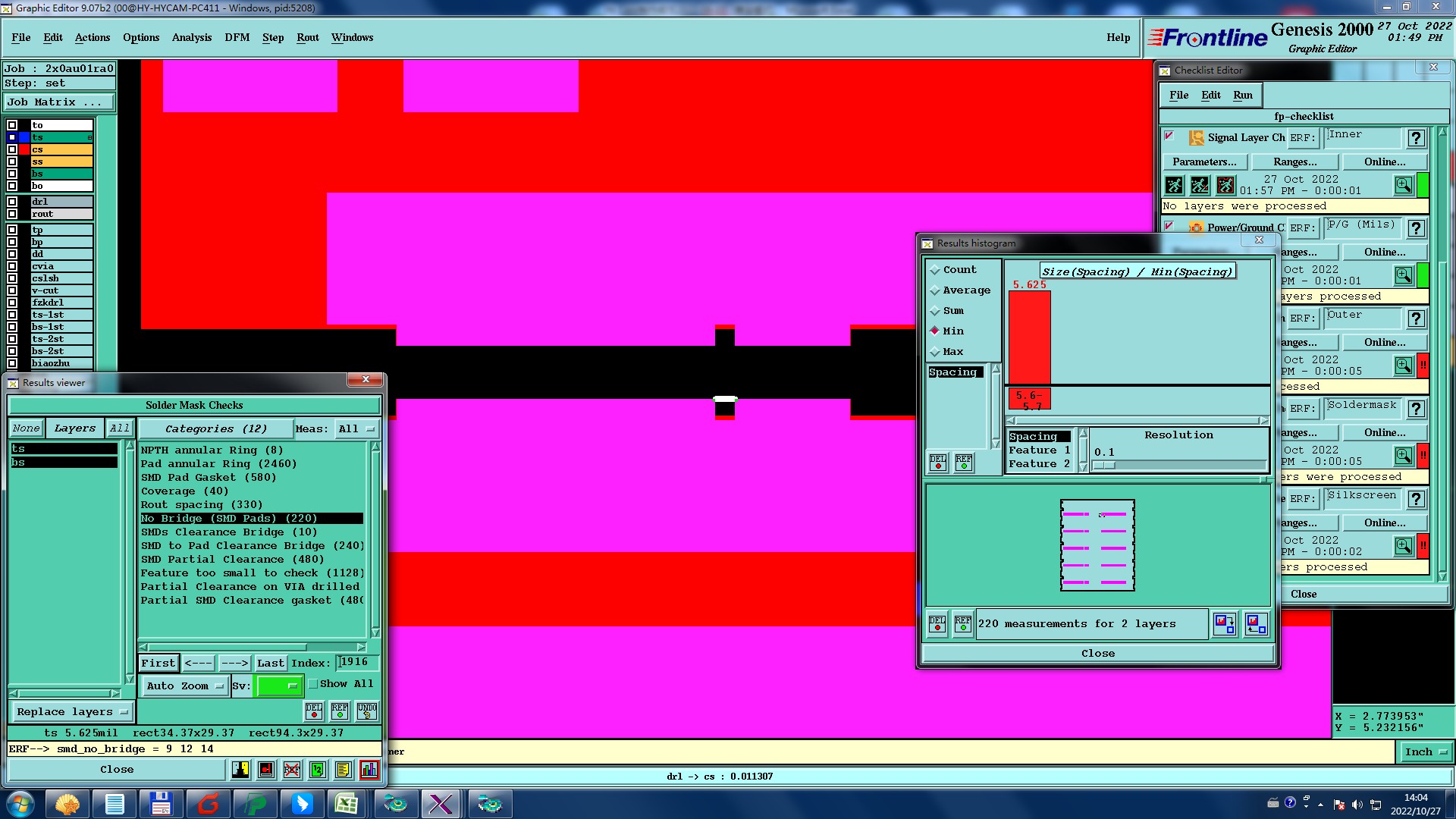The image size is (1456, 819).
Task: Uncheck the Signal Layer check checkbox
Action: (x=1169, y=136)
